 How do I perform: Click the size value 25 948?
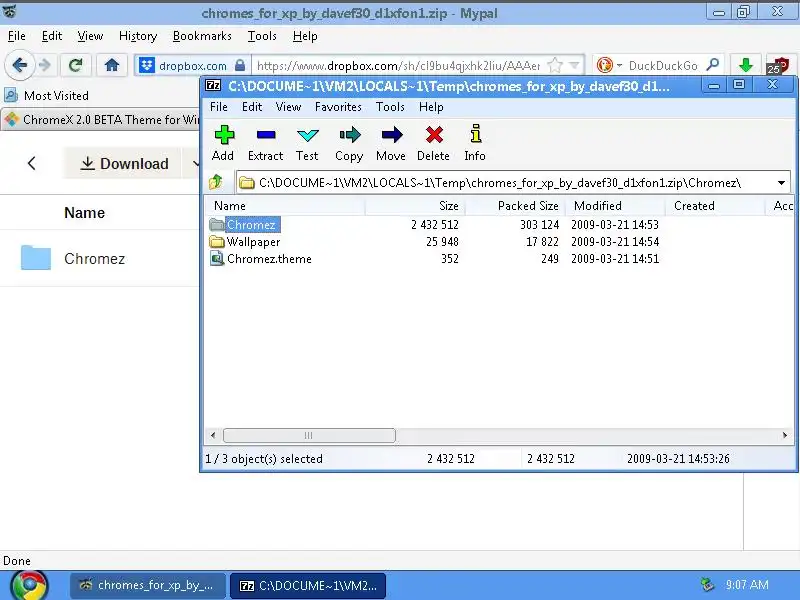(x=442, y=242)
